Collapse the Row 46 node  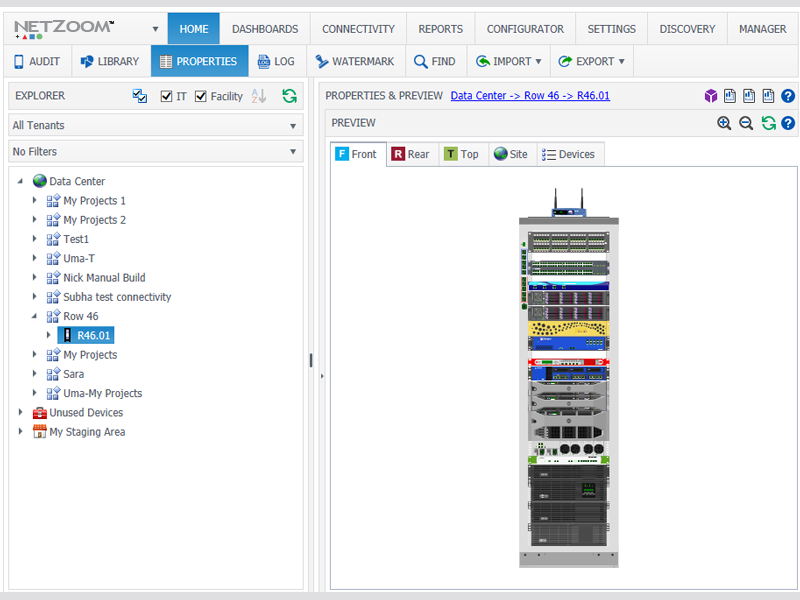(x=34, y=316)
